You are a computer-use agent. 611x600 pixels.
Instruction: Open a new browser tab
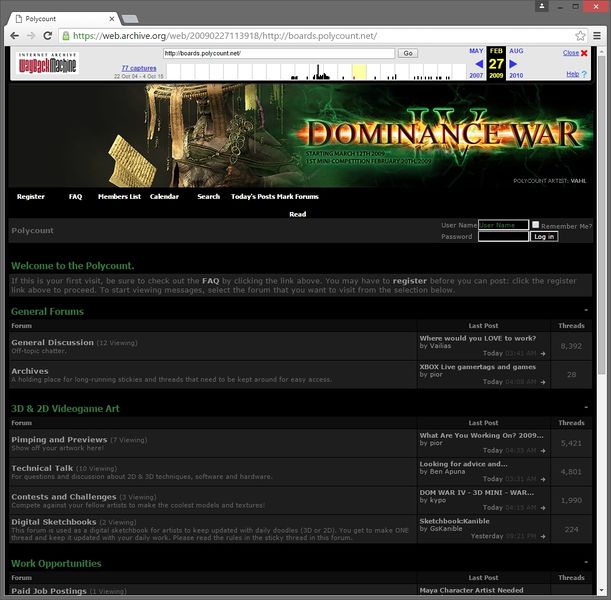130,19
